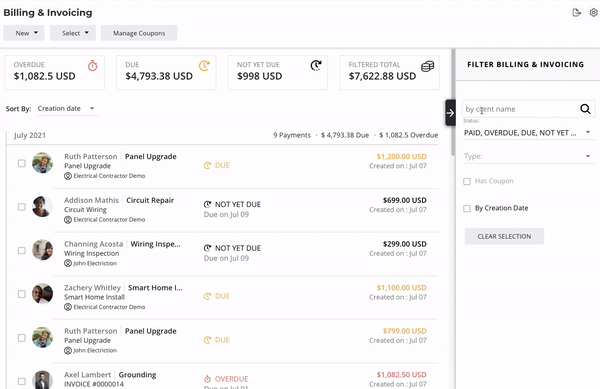Click the $1,100.00 USD amount
The width and height of the screenshot is (600, 389).
pyautogui.click(x=401, y=287)
